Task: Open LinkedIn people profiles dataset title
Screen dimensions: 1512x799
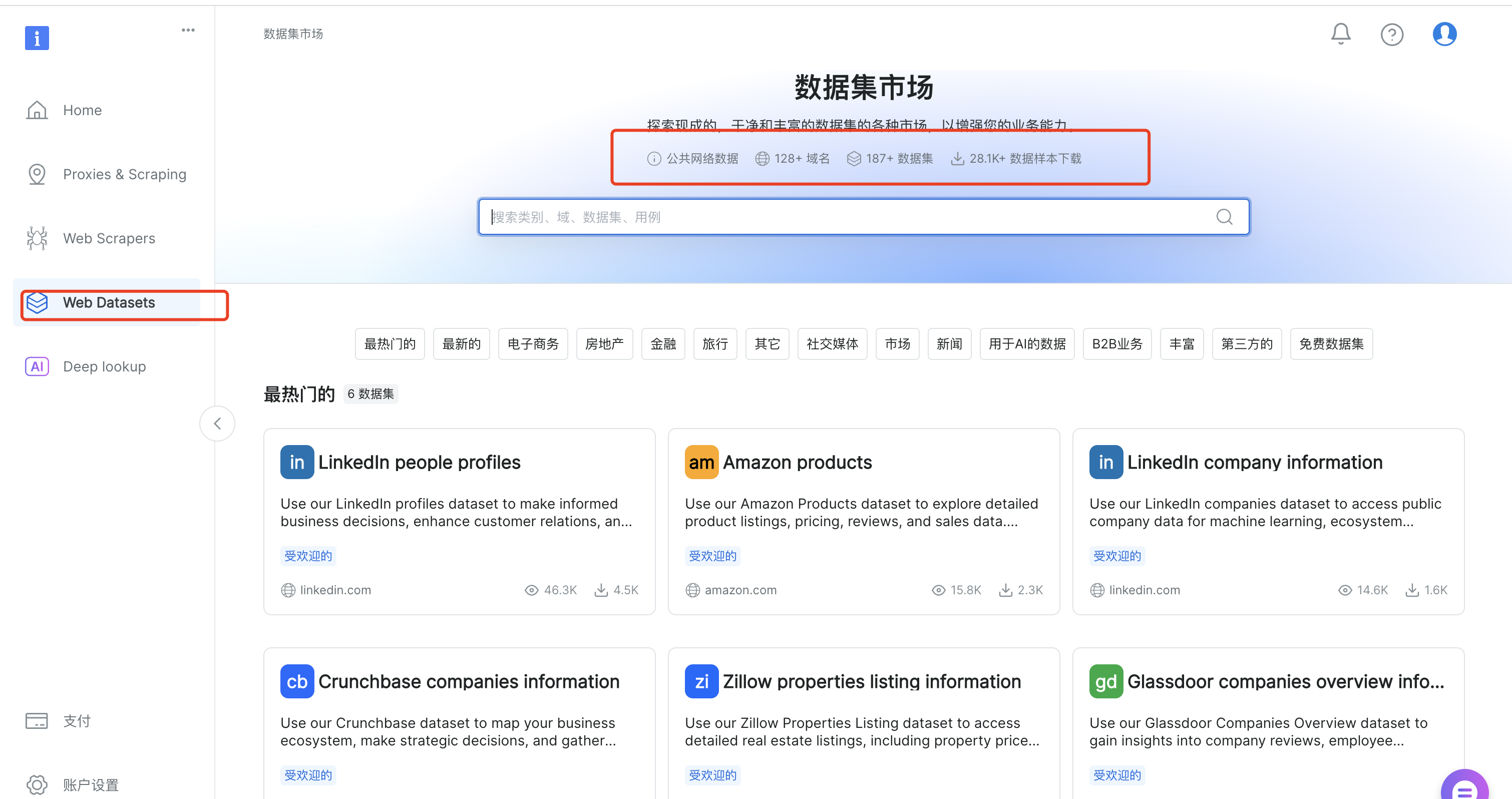Action: [x=419, y=462]
